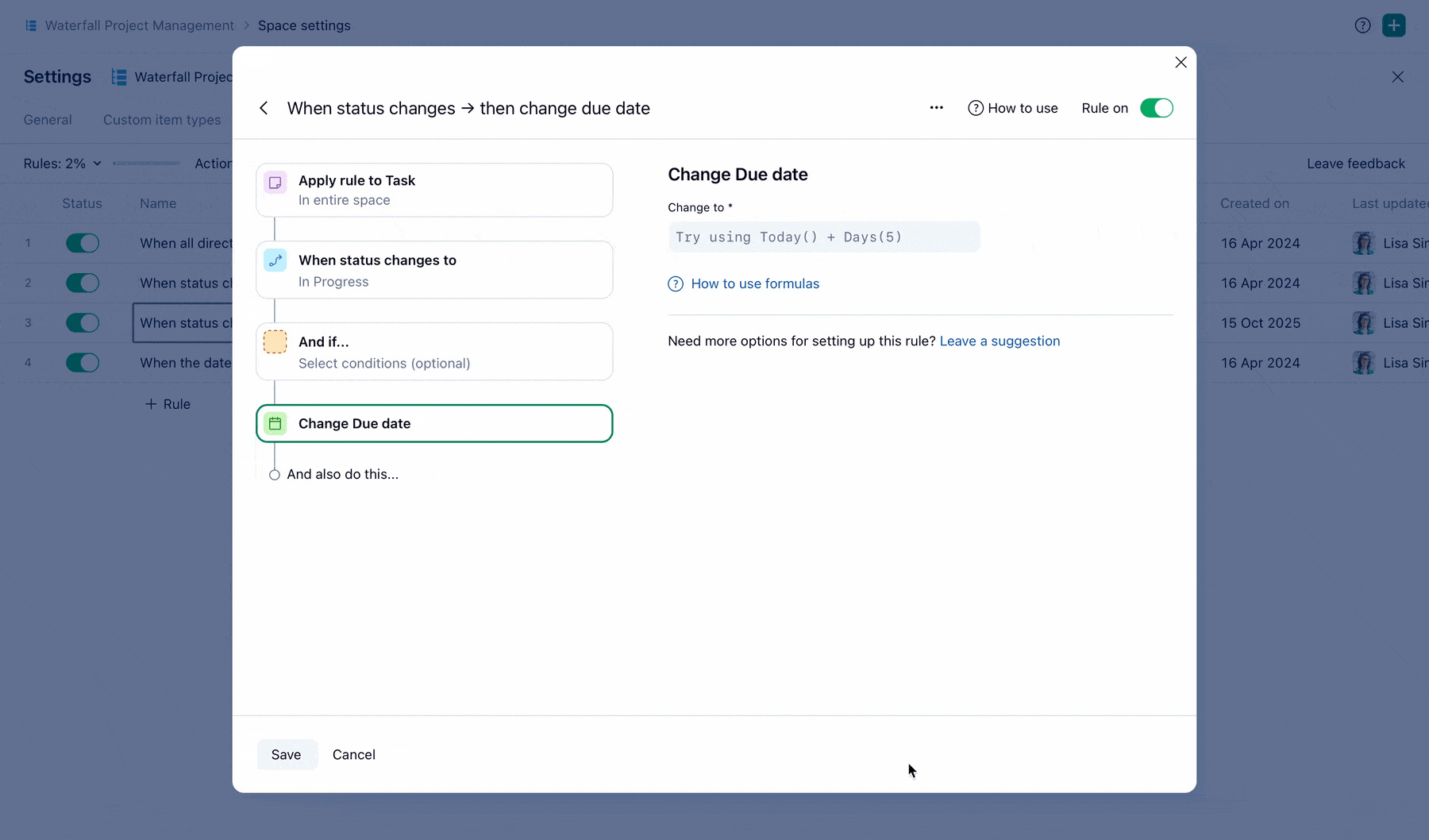Click the How to use help icon
This screenshot has height=840, width=1429.
[975, 108]
